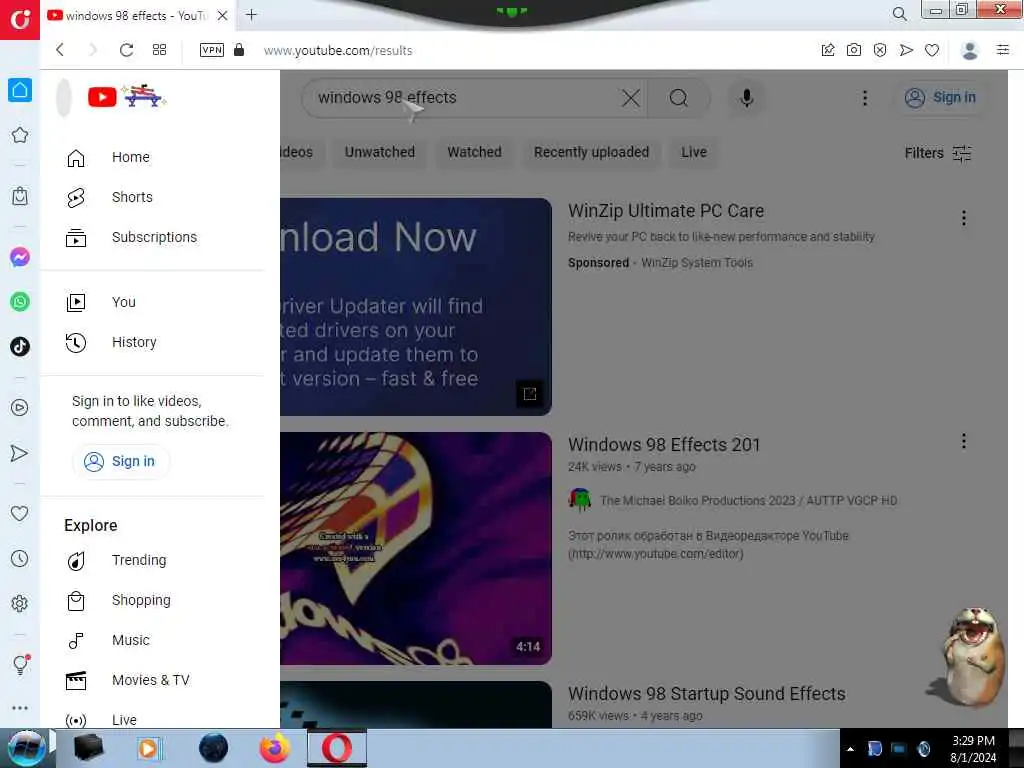Screen dimensions: 1024x768
Task: Click Sign in button in sidebar
Action: coord(121,461)
